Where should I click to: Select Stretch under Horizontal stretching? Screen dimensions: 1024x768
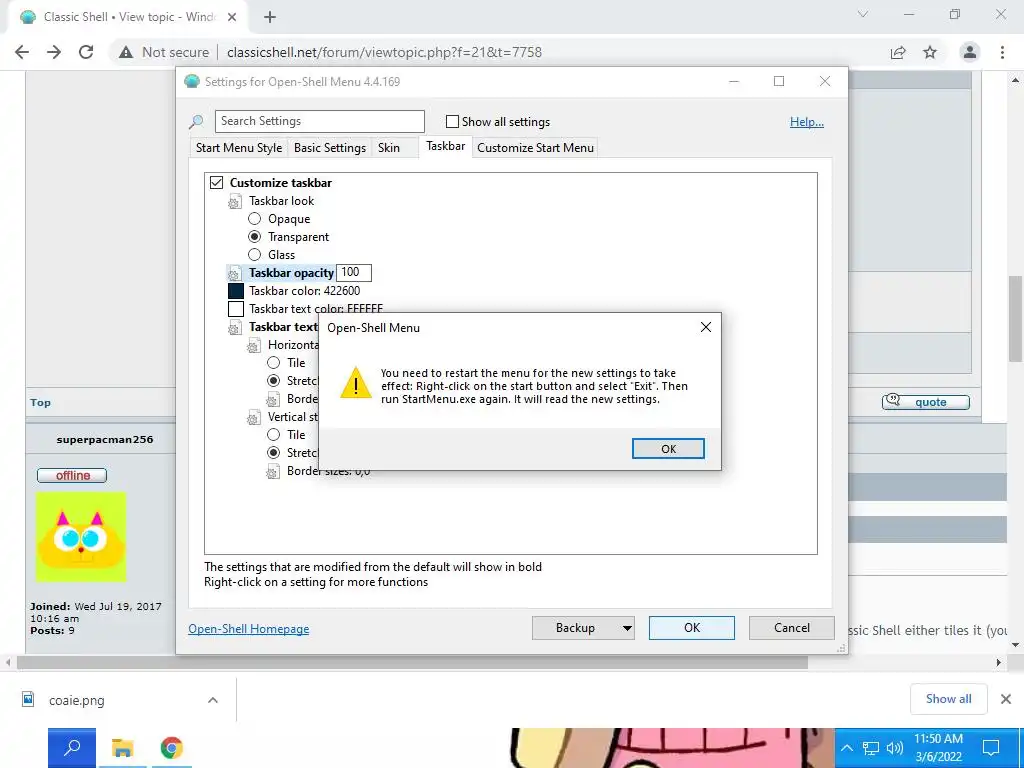(x=274, y=380)
